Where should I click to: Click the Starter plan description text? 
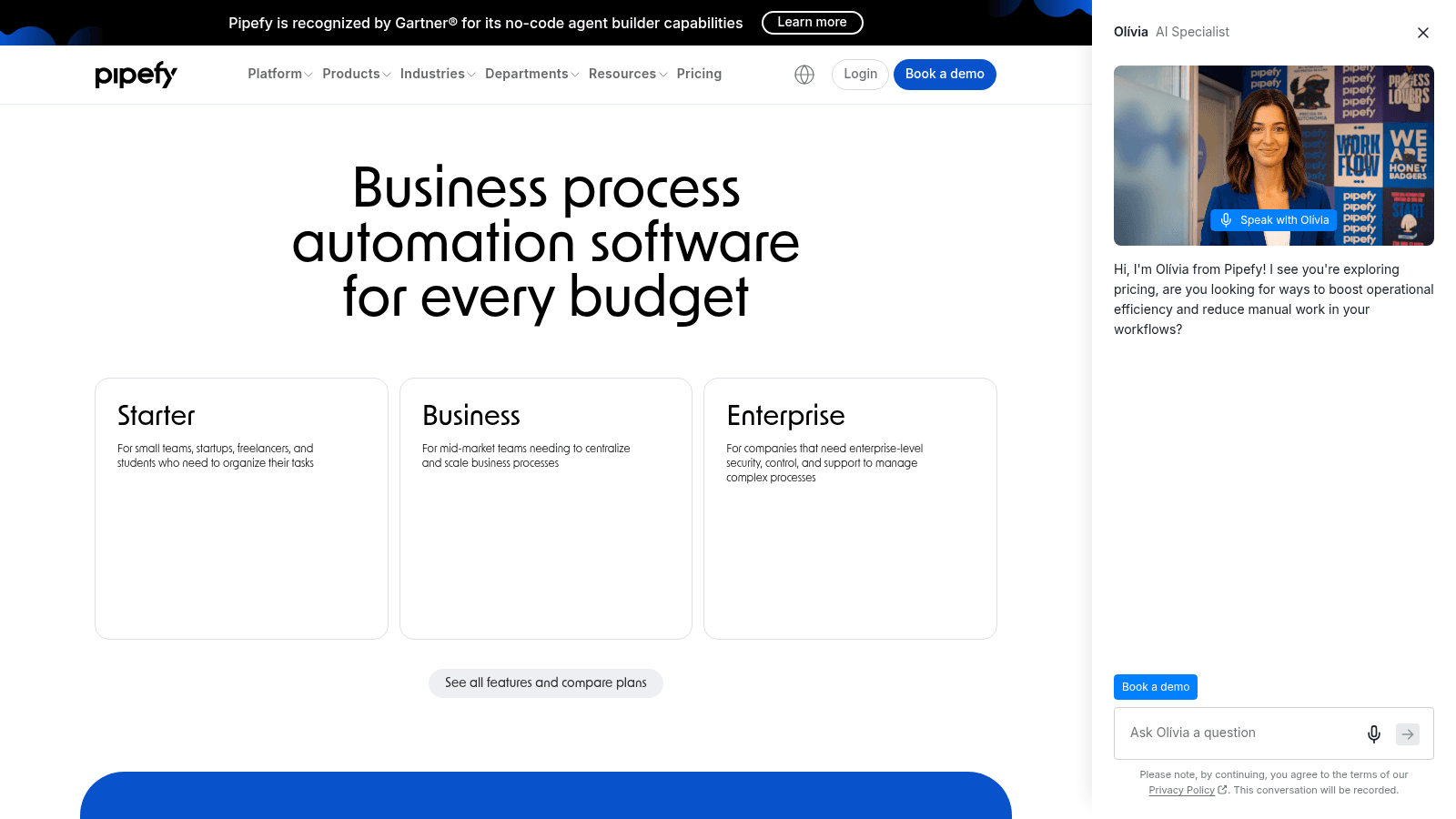tap(216, 456)
